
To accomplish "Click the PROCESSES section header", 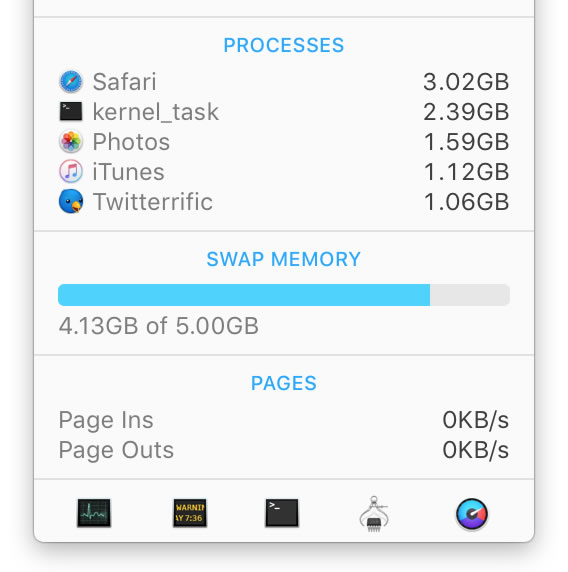I will click(284, 45).
